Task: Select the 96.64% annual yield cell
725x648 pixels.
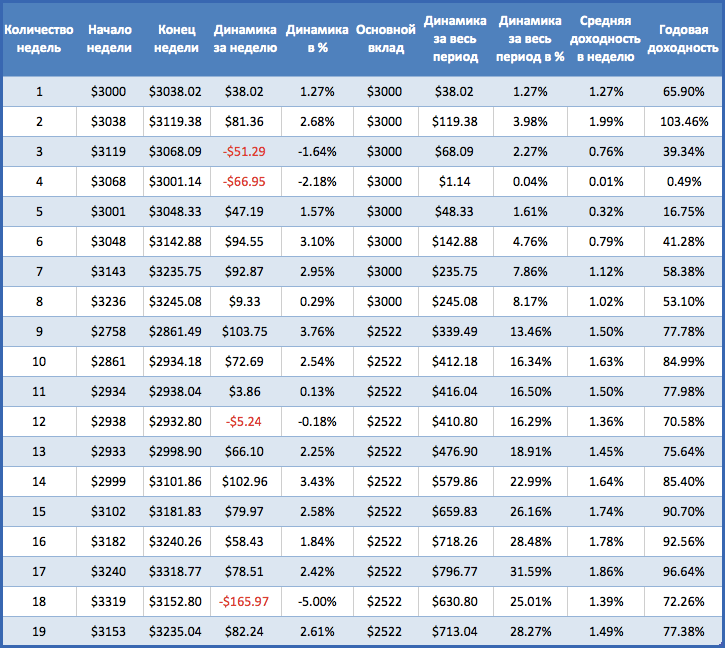Action: (683, 572)
